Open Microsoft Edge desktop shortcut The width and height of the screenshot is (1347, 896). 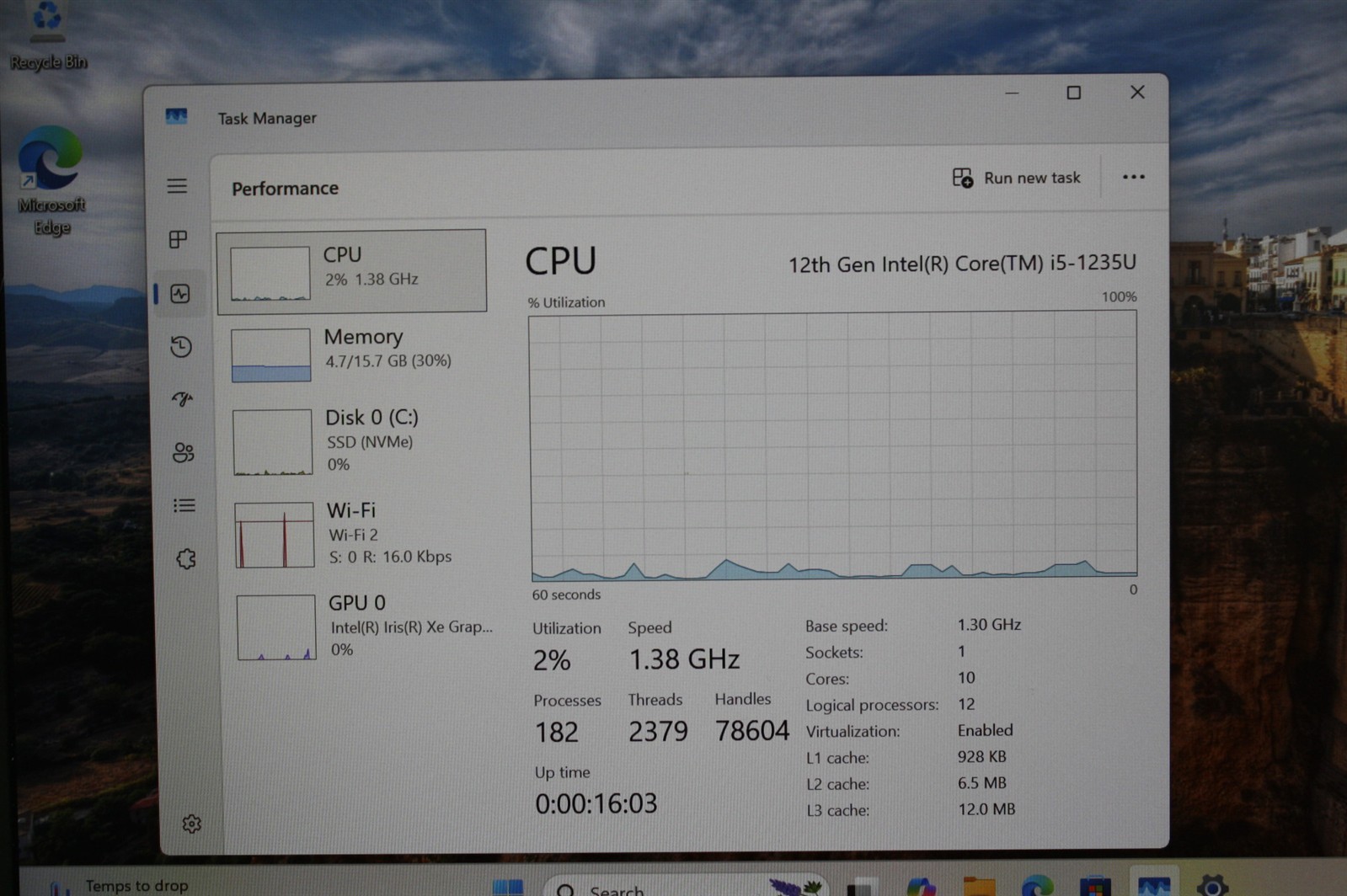coord(51,180)
